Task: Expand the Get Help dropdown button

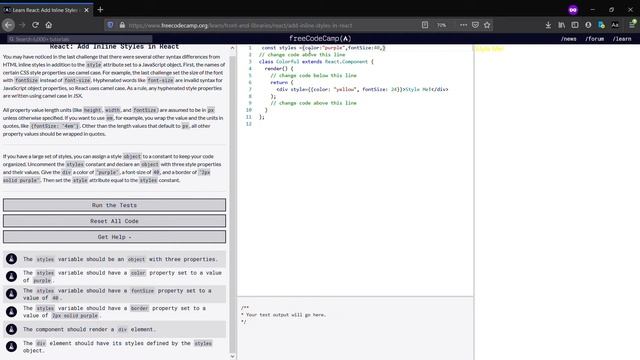Action: [x=114, y=237]
